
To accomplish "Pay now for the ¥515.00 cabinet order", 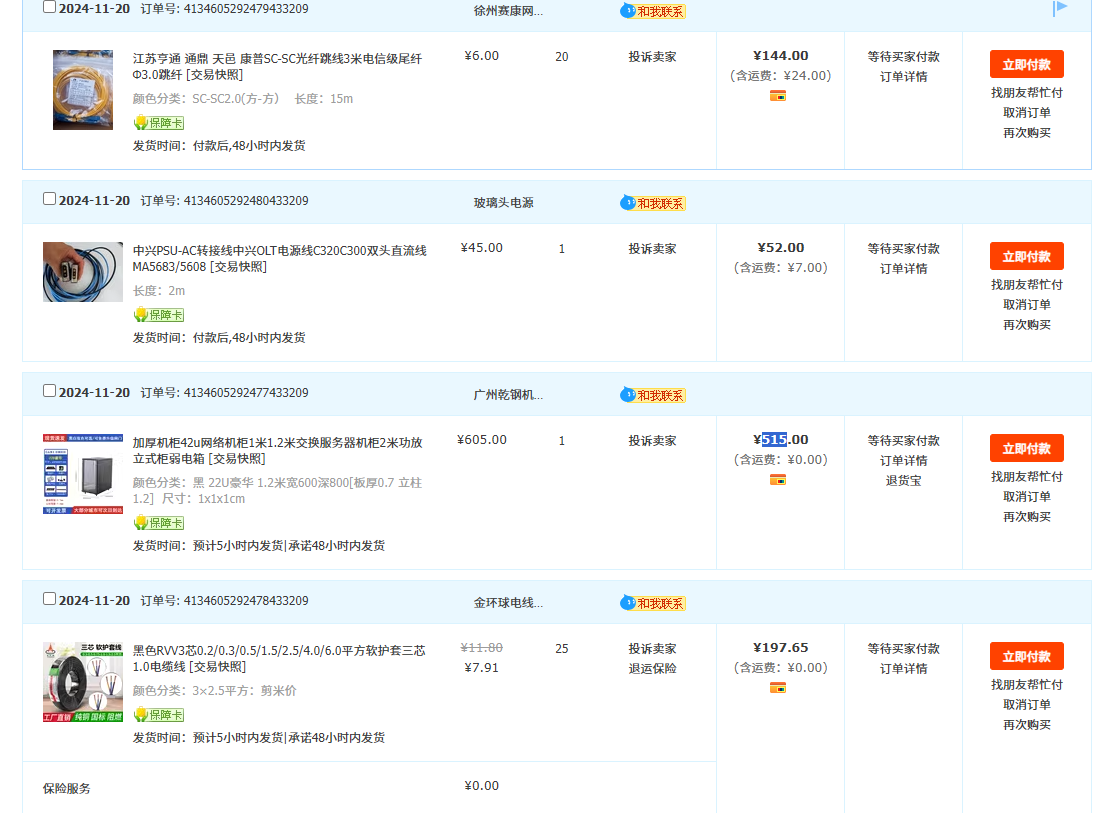I will [1026, 448].
